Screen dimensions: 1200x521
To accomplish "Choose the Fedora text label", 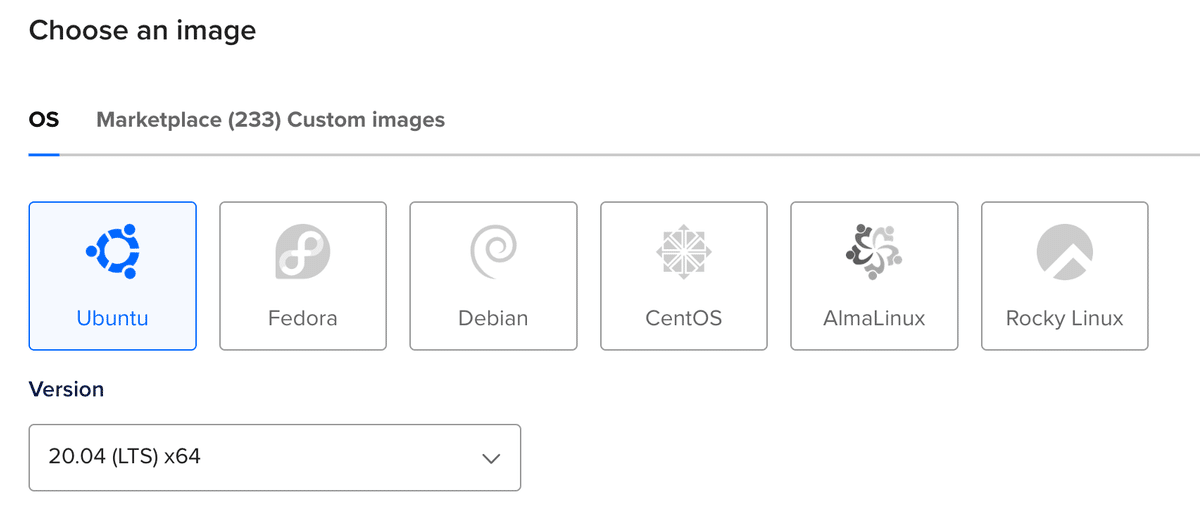I will [303, 319].
